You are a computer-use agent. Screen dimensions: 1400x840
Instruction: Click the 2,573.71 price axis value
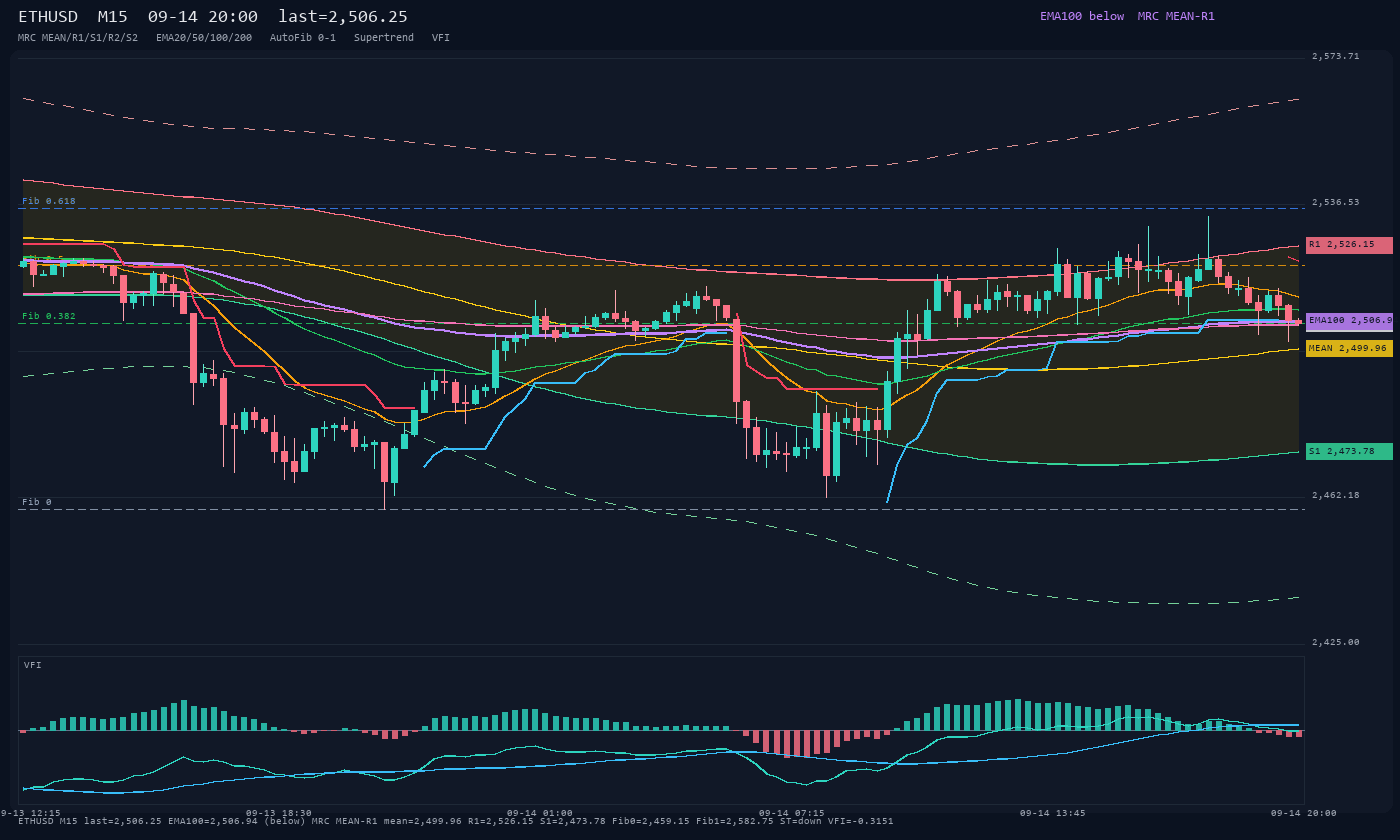1336,56
